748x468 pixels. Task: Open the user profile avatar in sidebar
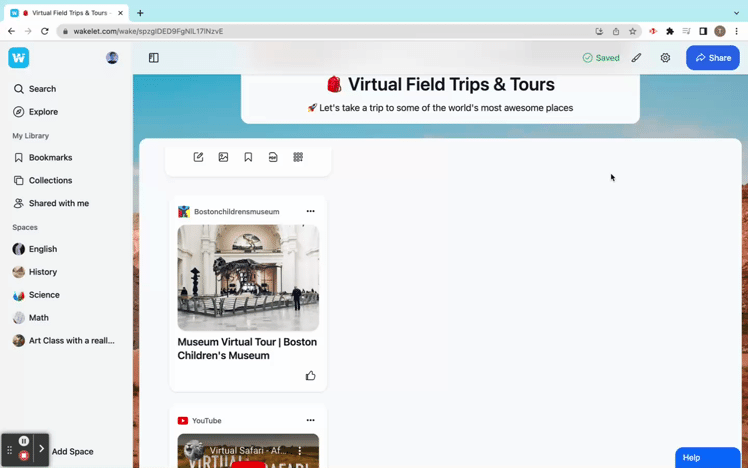[112, 58]
